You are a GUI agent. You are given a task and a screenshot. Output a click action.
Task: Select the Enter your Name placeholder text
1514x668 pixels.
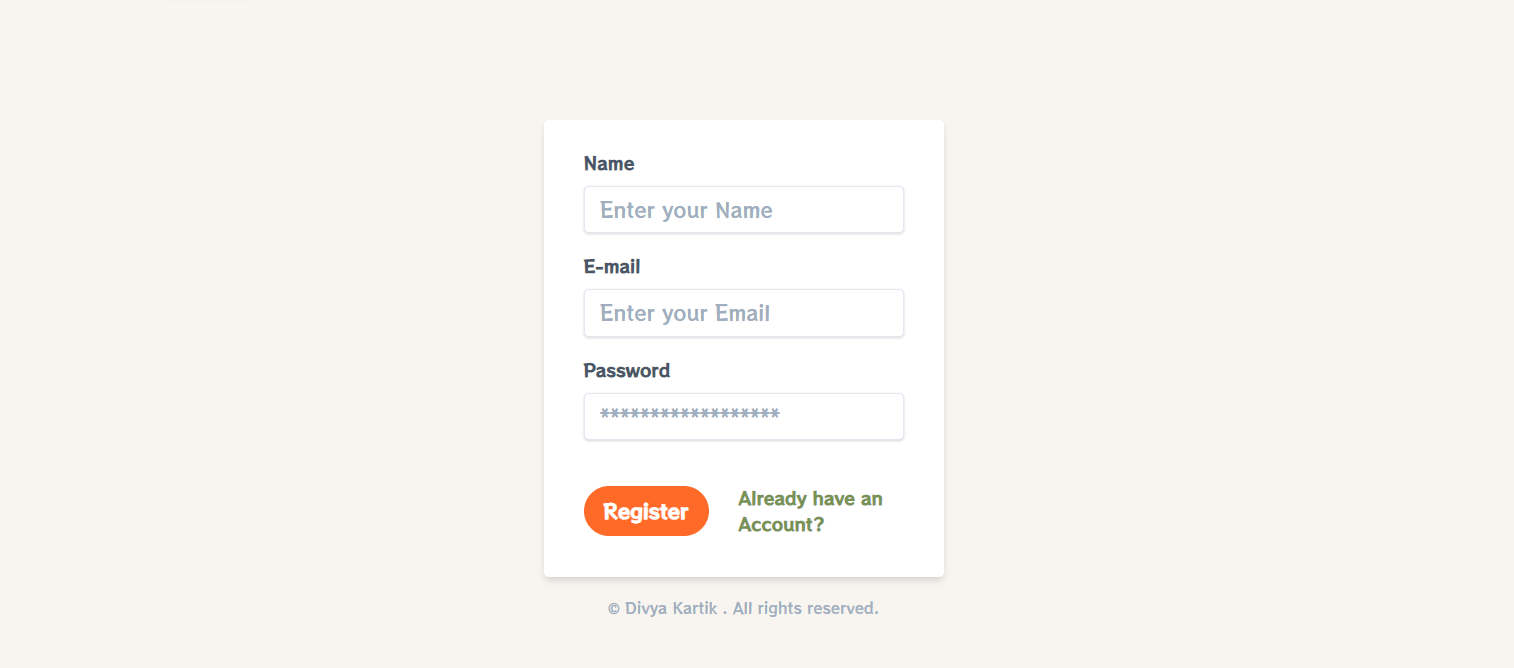[x=686, y=210]
